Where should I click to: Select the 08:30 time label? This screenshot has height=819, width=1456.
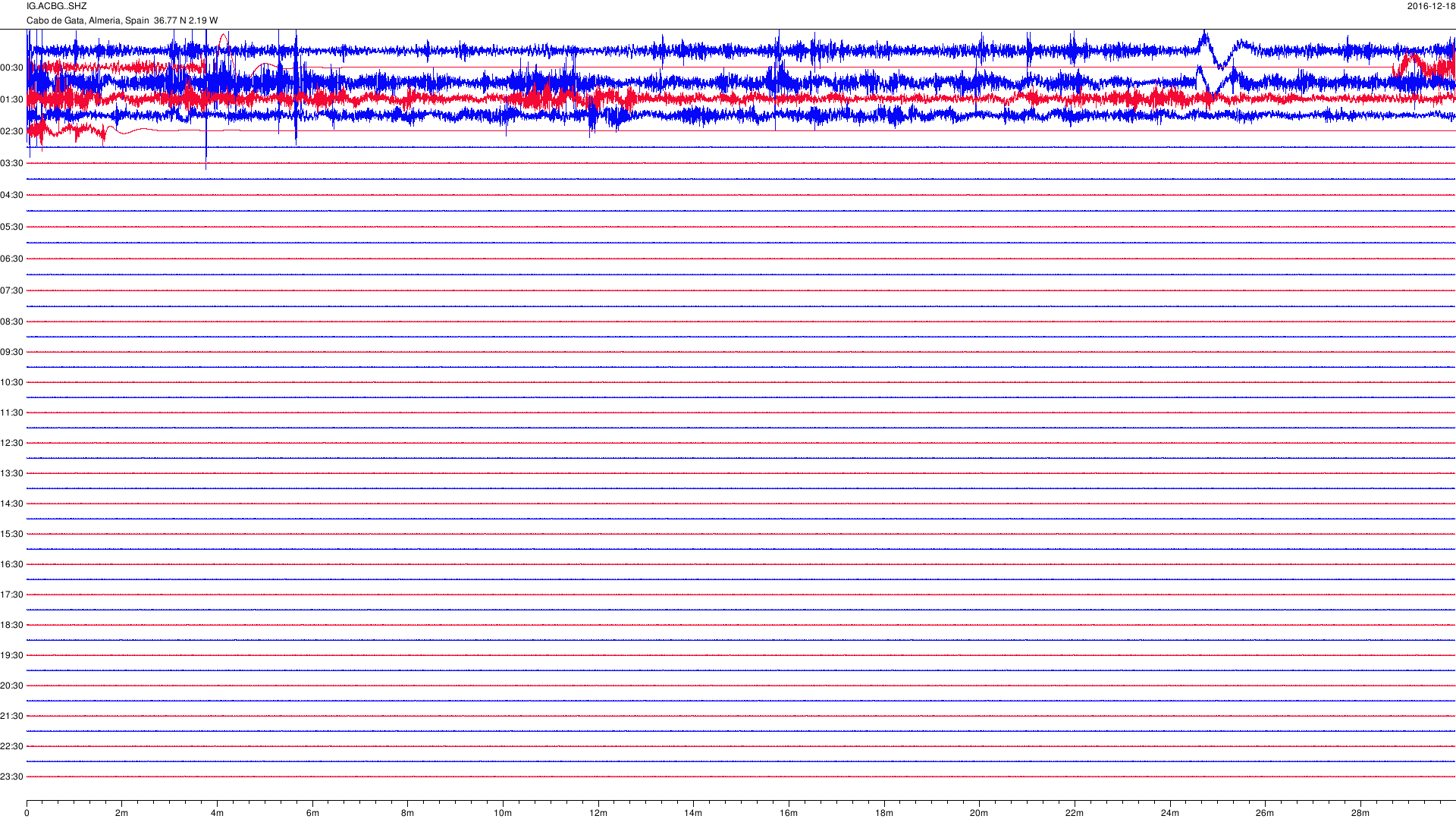click(11, 322)
